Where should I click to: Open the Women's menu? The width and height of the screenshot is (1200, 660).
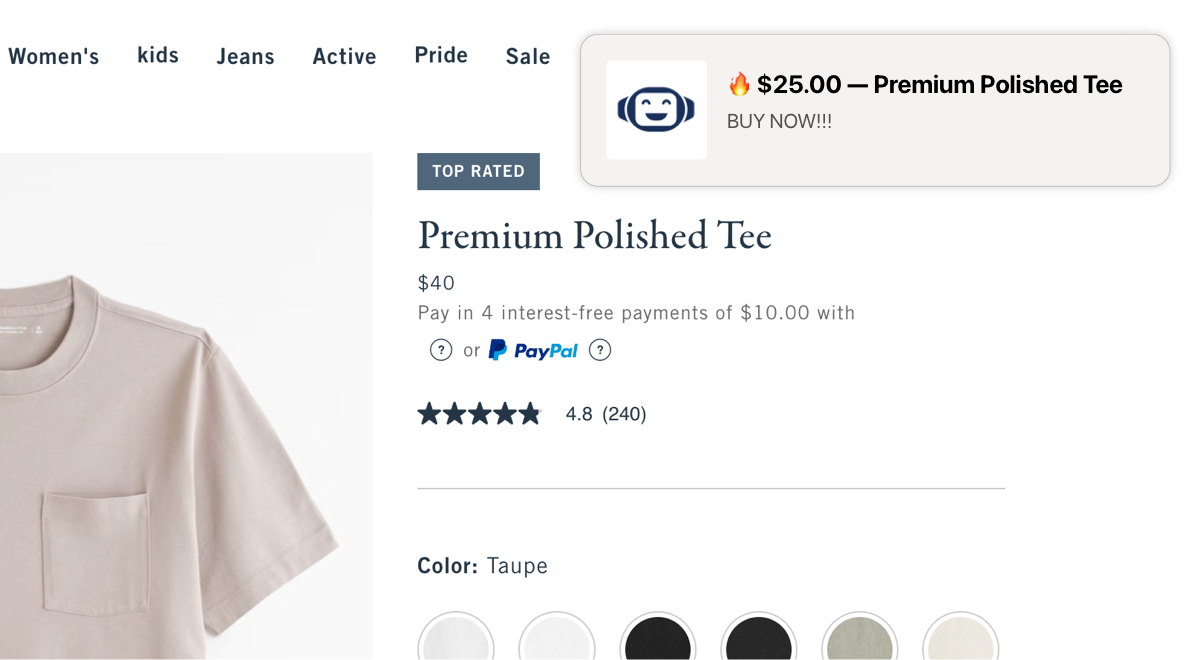click(54, 57)
